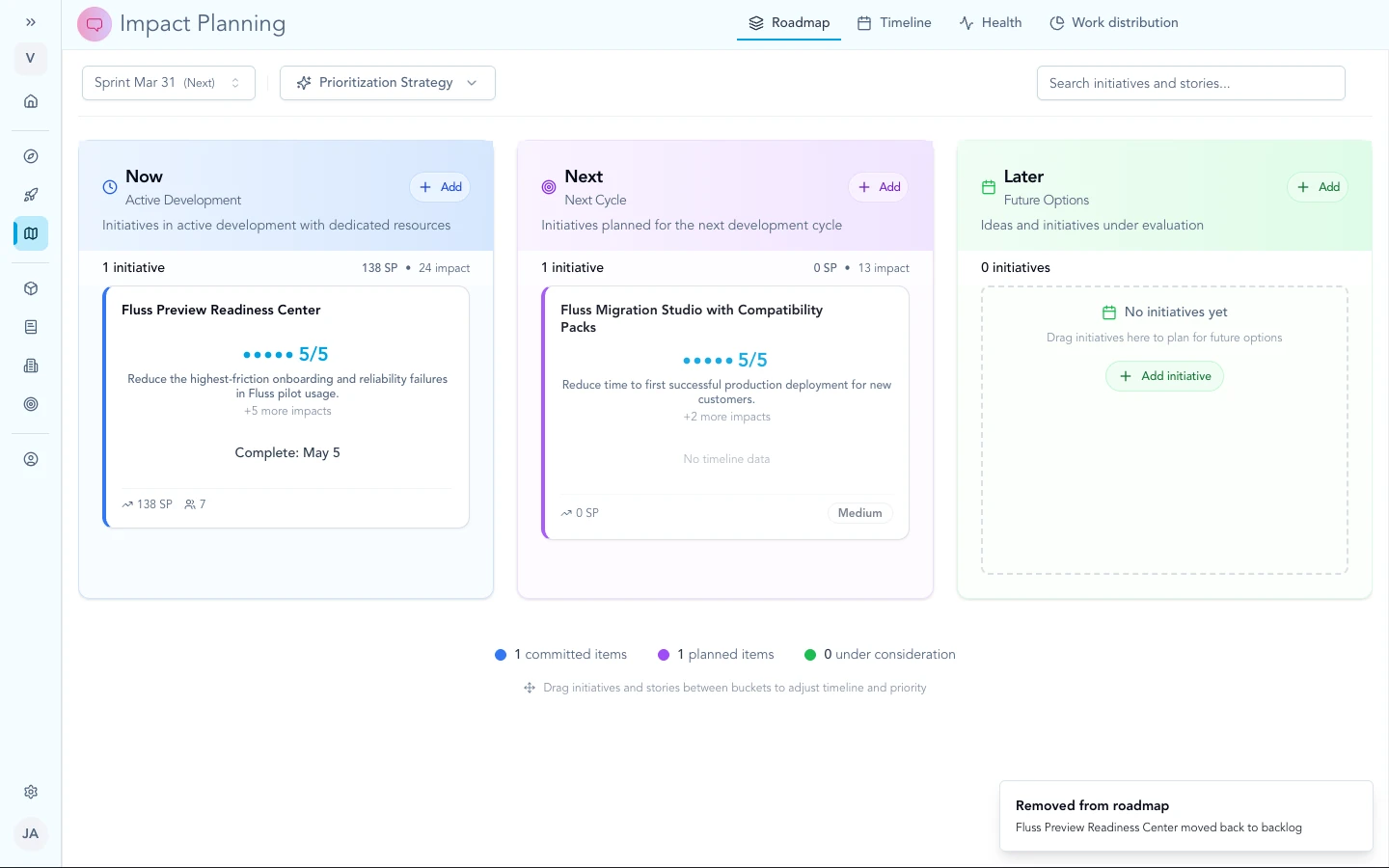Image resolution: width=1389 pixels, height=868 pixels.
Task: Expand the sidebar with double-chevron icon
Action: click(x=31, y=22)
